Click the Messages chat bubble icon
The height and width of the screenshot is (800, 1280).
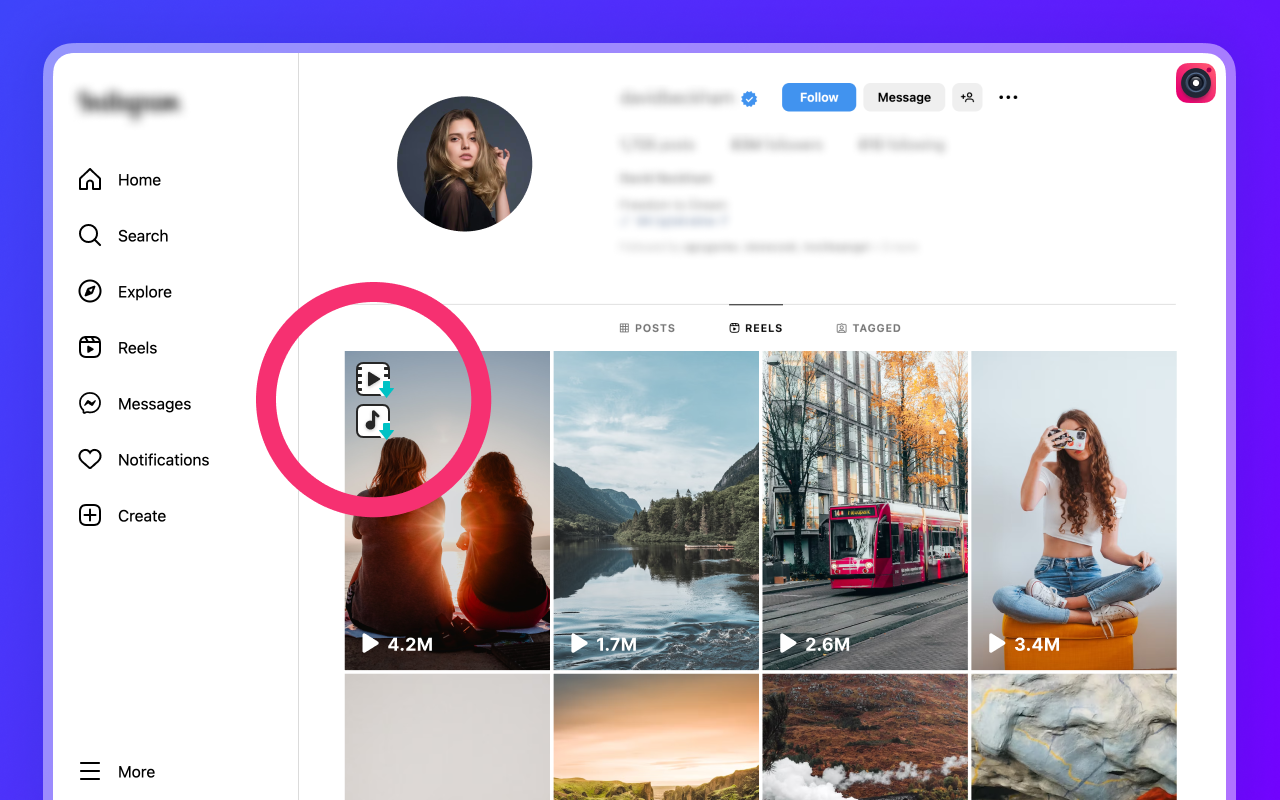pos(90,404)
